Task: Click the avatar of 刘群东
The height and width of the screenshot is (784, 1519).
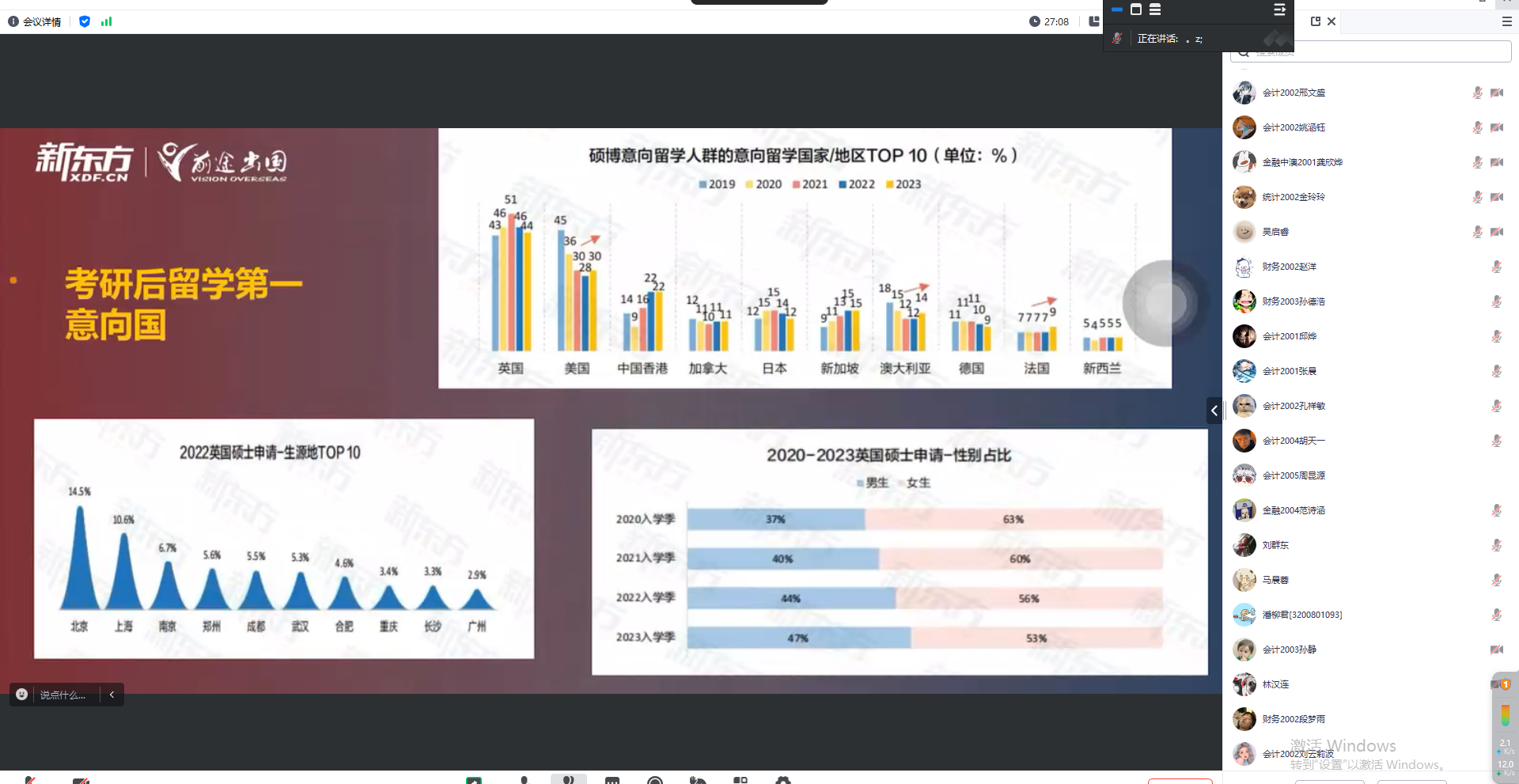Action: (x=1244, y=545)
